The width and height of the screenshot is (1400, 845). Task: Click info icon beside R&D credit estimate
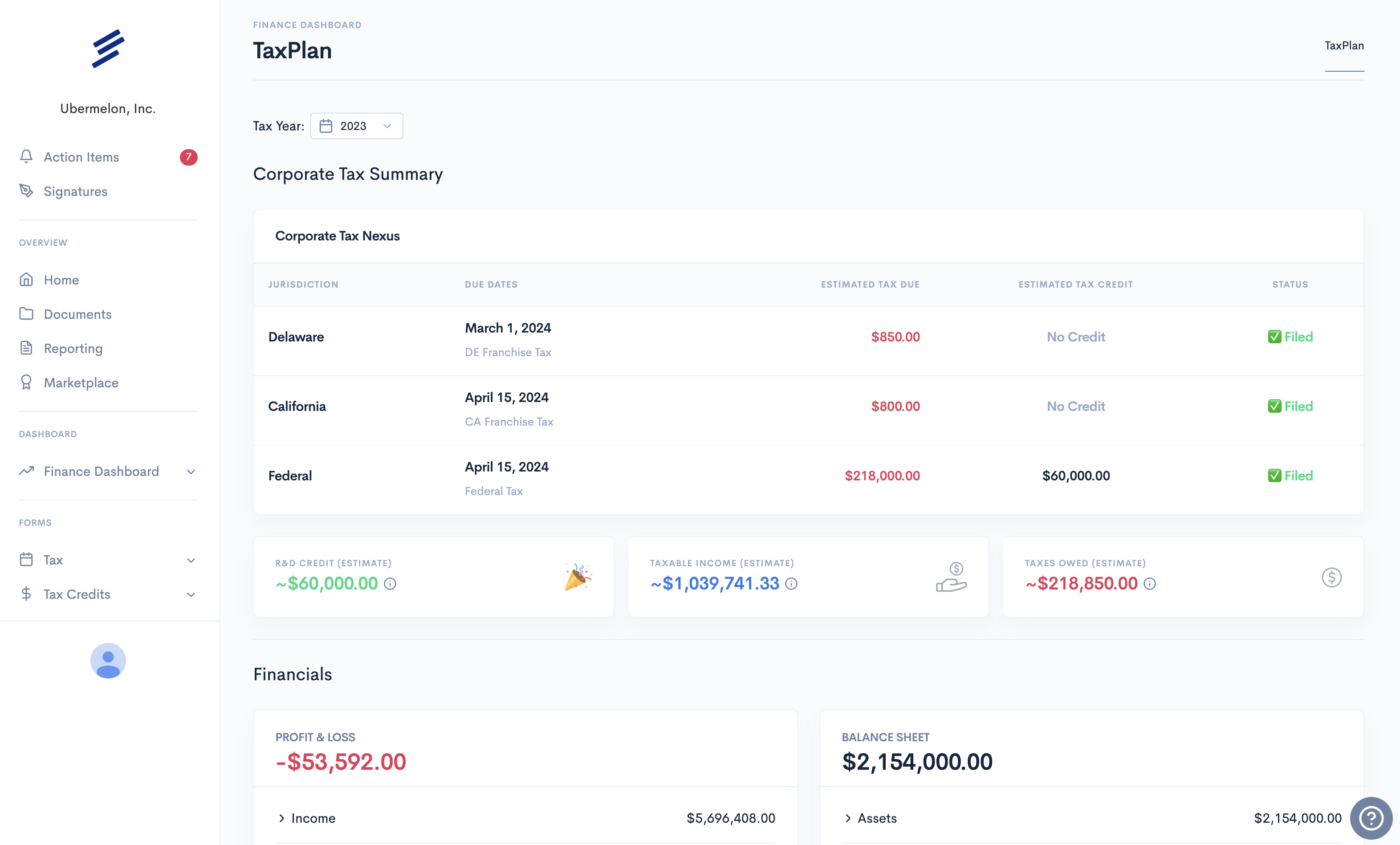pos(390,584)
